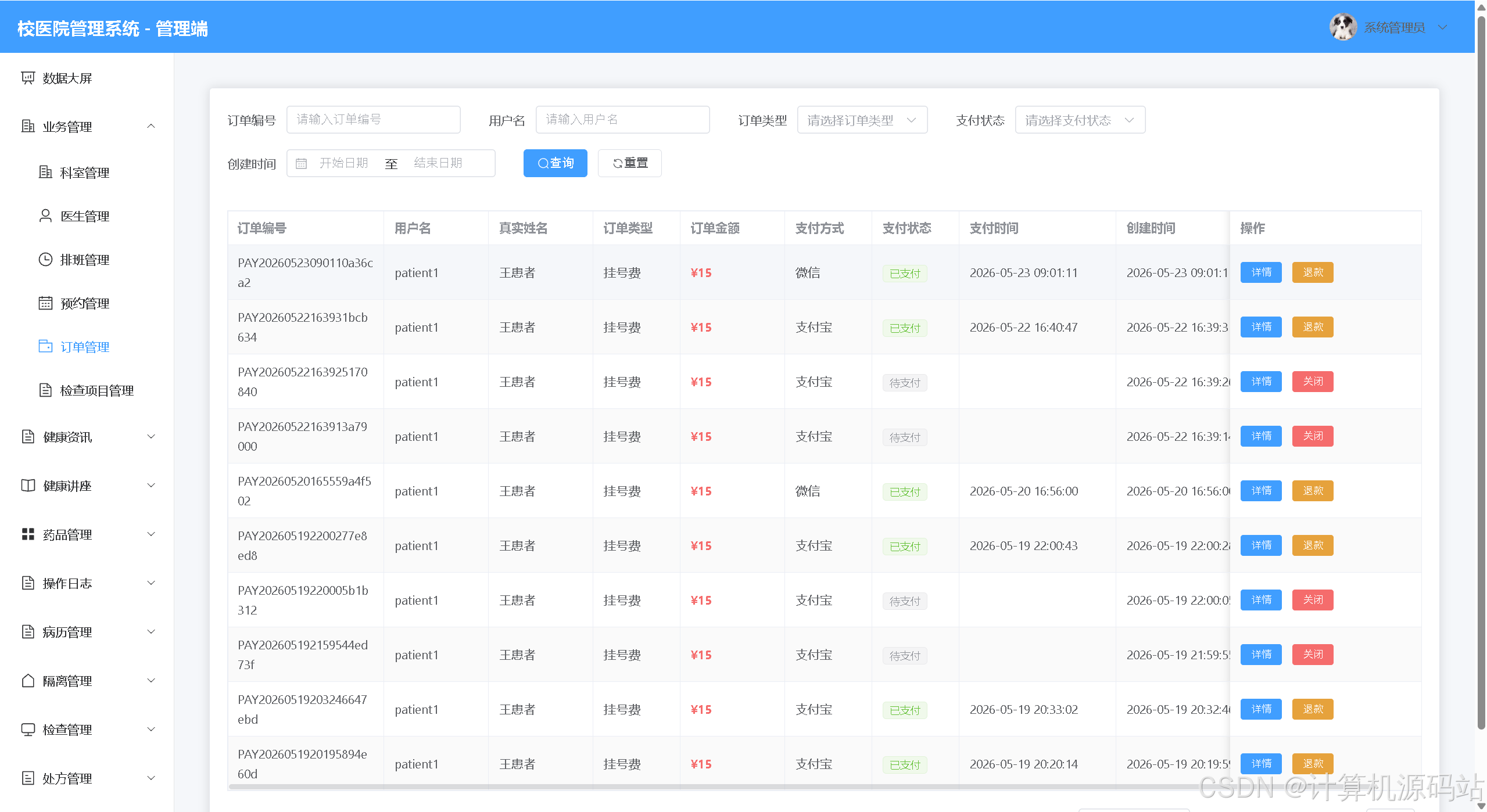Close order PAY20260519220005b1b312 via 关闭

click(1313, 600)
